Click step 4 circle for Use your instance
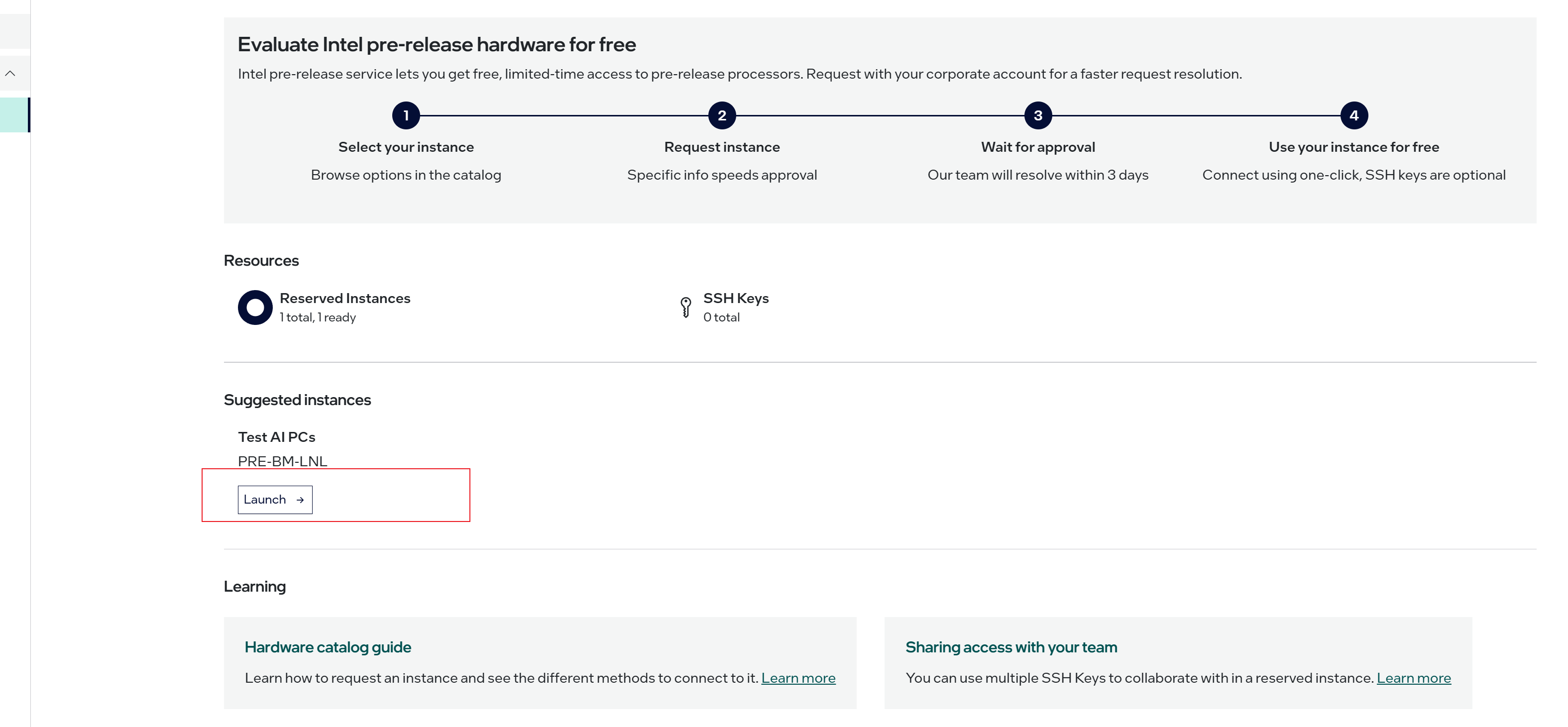 [x=1354, y=115]
